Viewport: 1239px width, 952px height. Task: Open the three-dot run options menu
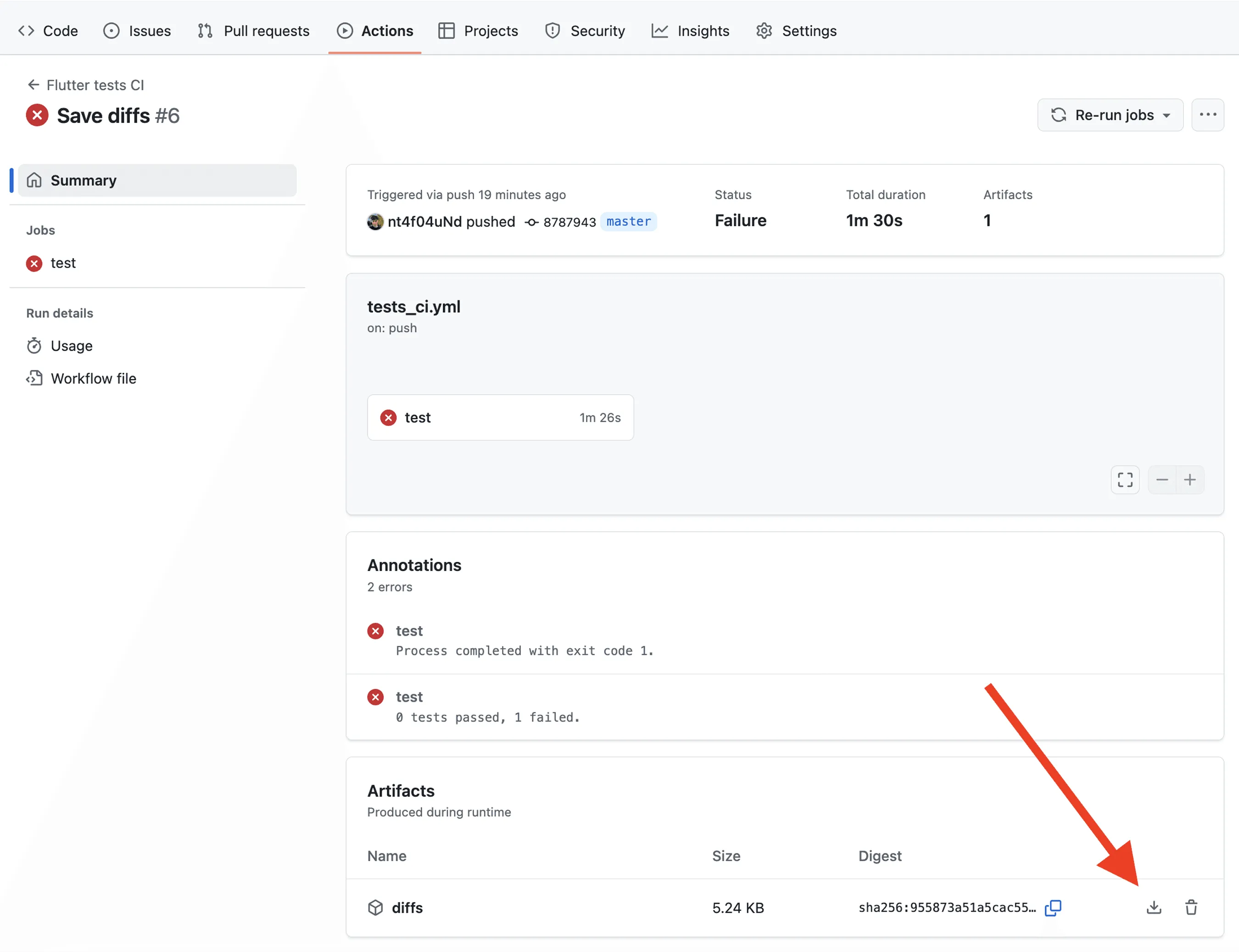pos(1207,115)
